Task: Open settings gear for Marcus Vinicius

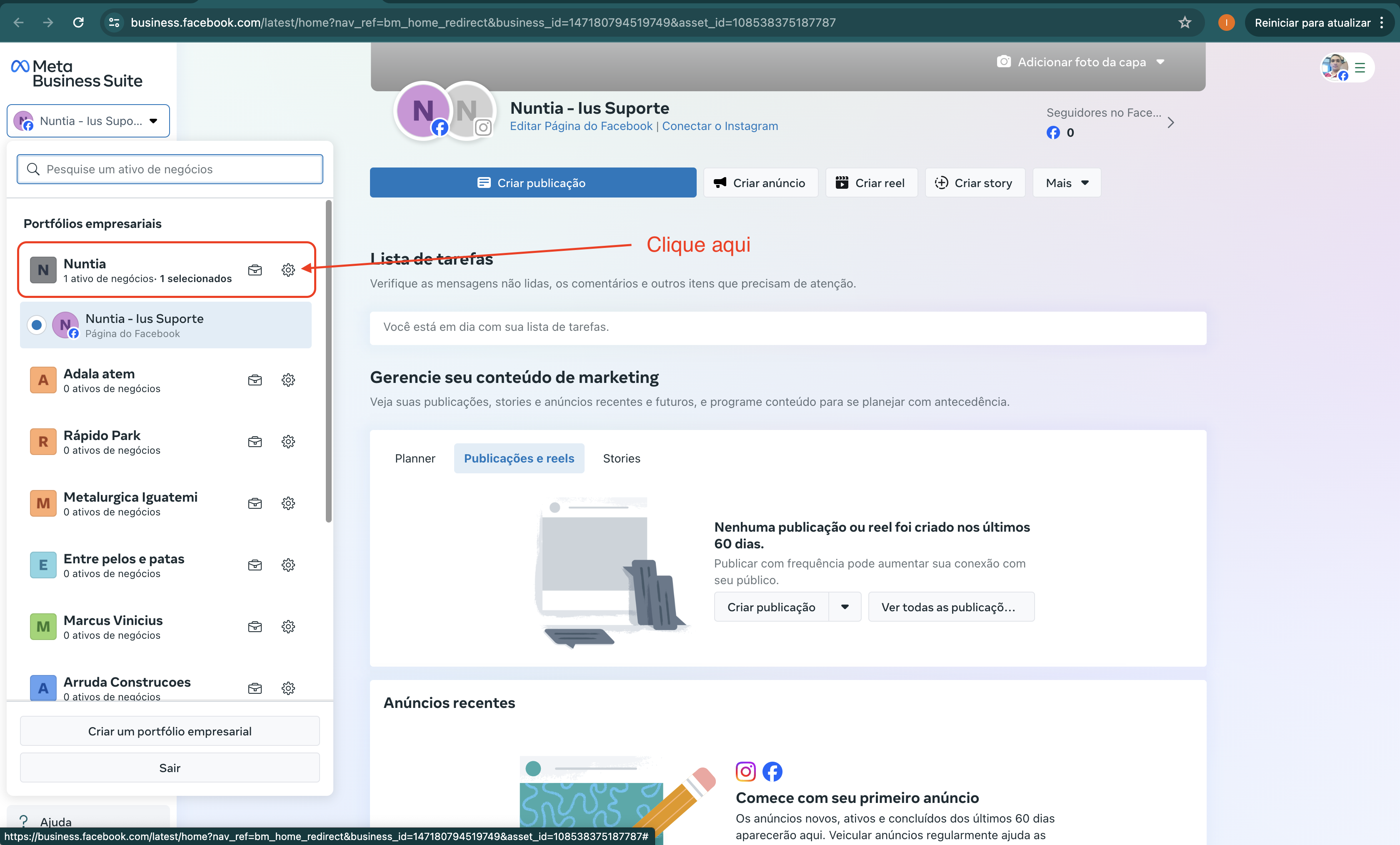Action: [288, 626]
